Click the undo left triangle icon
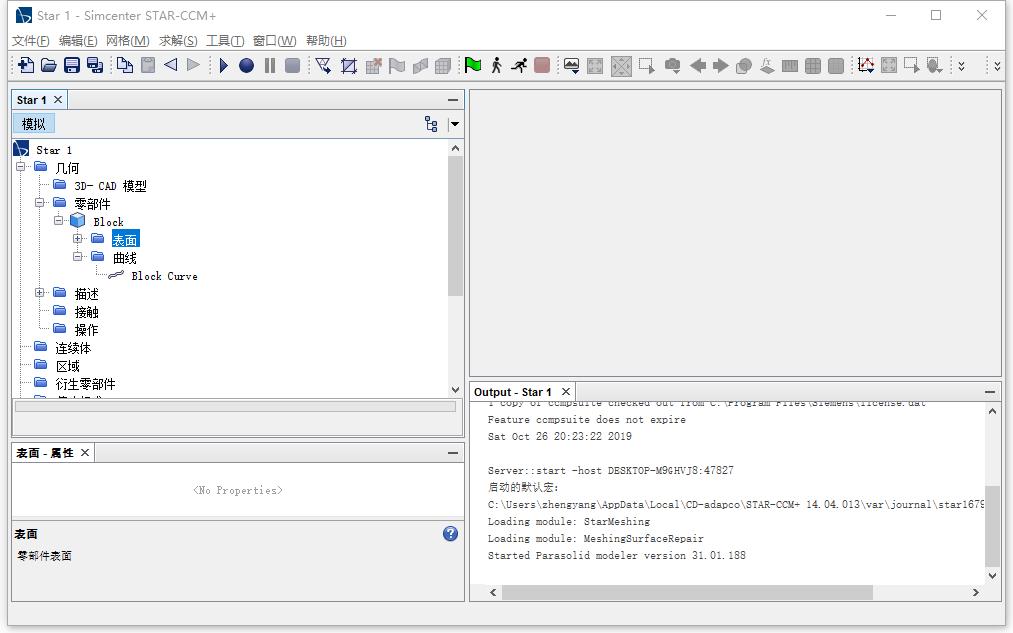Viewport: 1013px width, 633px height. pyautogui.click(x=171, y=65)
